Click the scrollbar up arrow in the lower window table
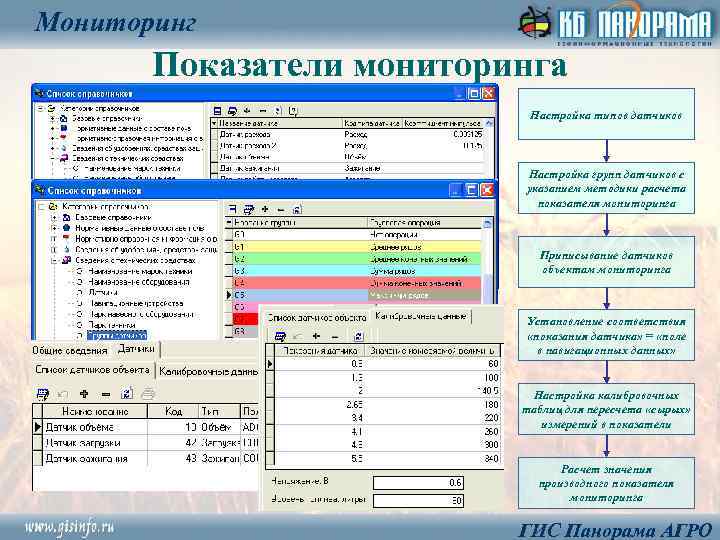 click(x=488, y=224)
